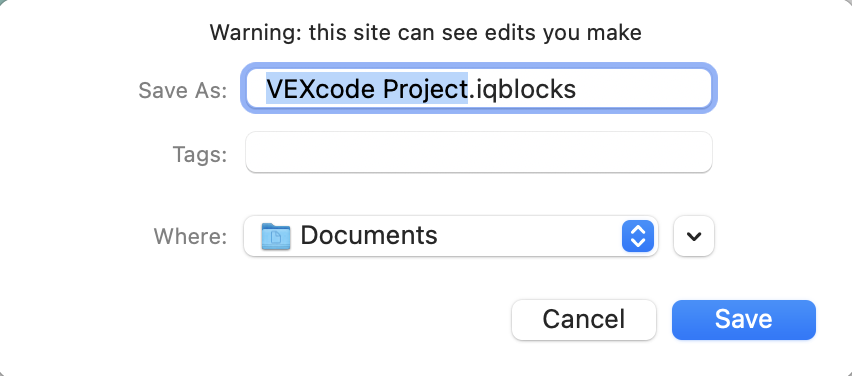Click the empty dialog area below the Tags field

coord(479,194)
